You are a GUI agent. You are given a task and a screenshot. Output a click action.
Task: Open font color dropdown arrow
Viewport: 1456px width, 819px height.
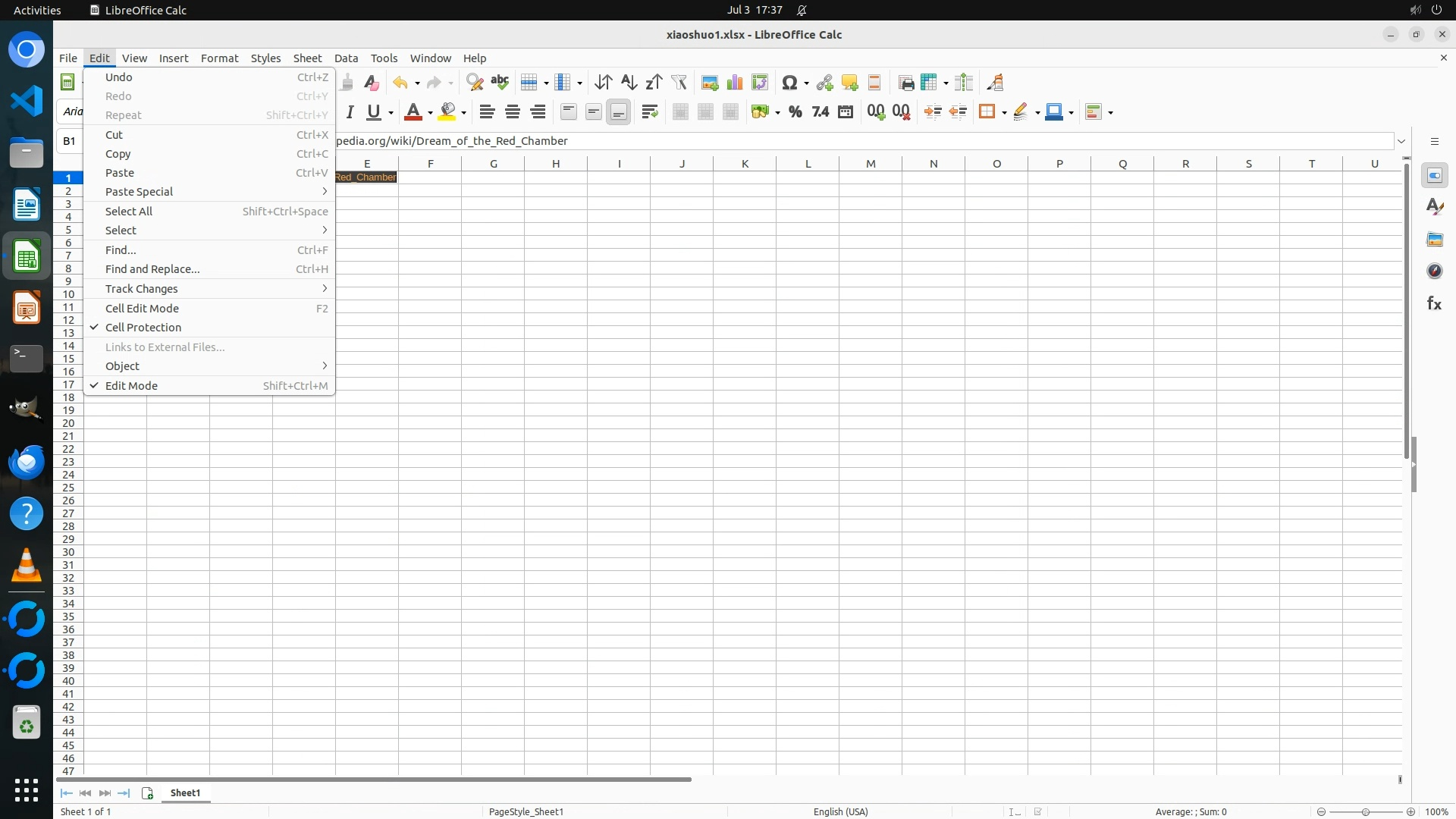(430, 113)
